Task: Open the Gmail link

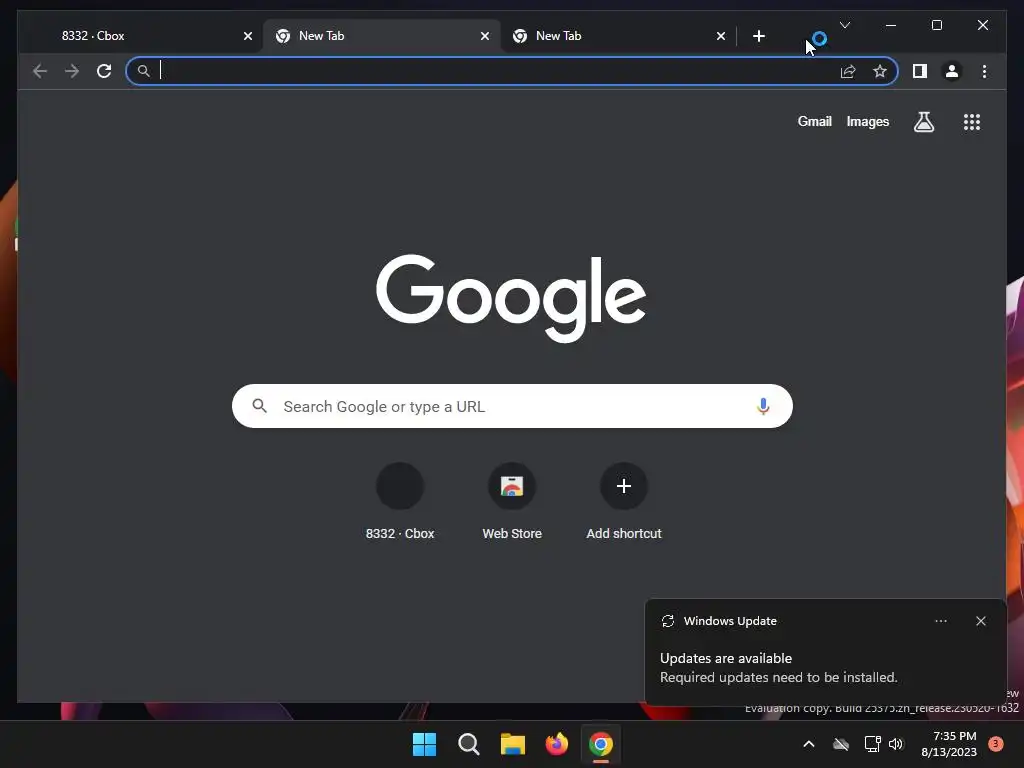Action: [814, 121]
